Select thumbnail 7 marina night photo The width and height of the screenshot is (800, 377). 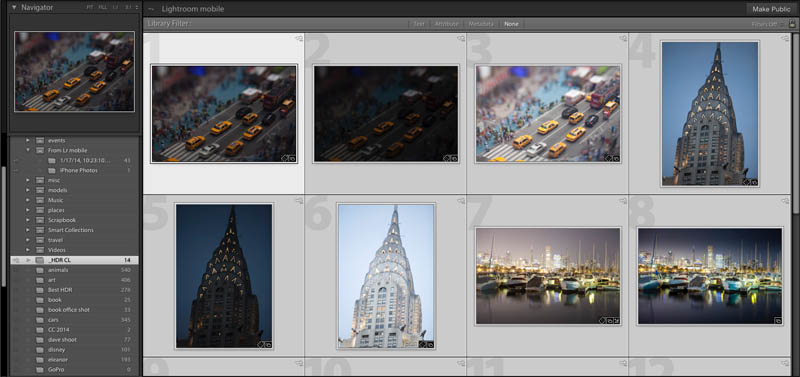click(548, 276)
